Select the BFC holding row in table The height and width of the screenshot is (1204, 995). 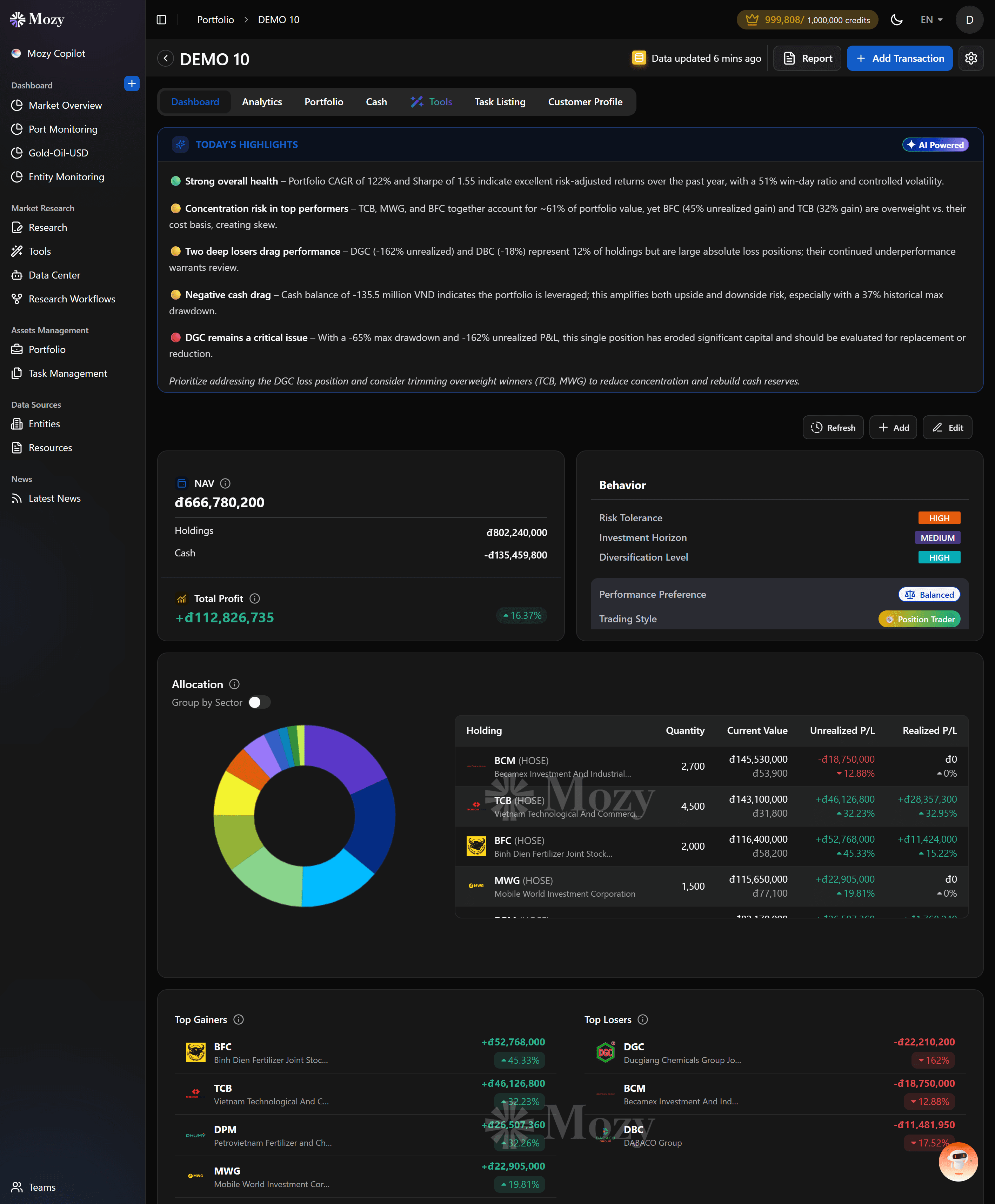tap(711, 847)
